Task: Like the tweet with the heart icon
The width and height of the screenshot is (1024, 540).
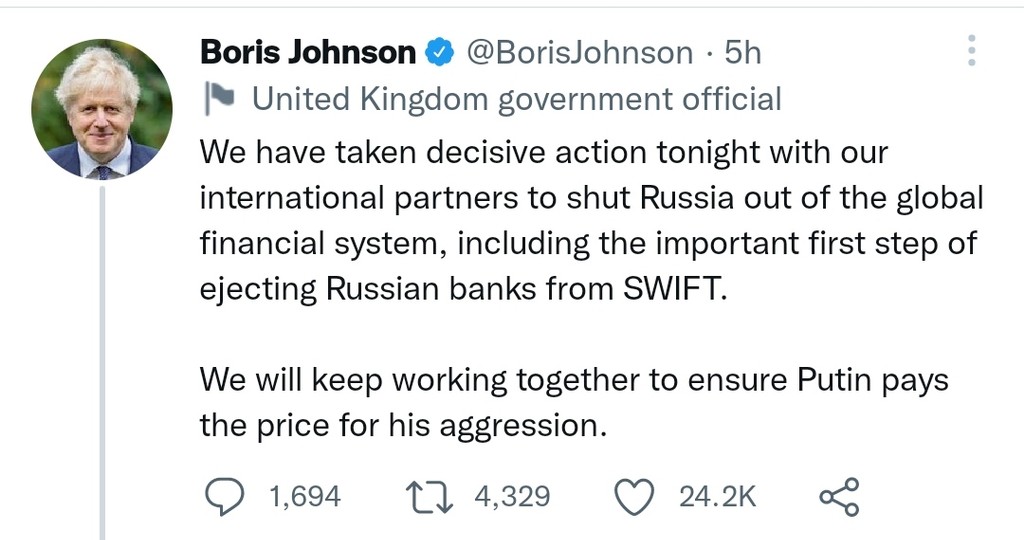Action: (x=634, y=496)
